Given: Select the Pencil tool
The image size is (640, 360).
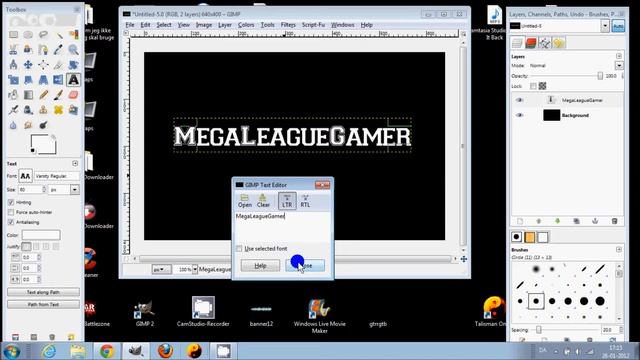Looking at the screenshot, I should [43, 95].
